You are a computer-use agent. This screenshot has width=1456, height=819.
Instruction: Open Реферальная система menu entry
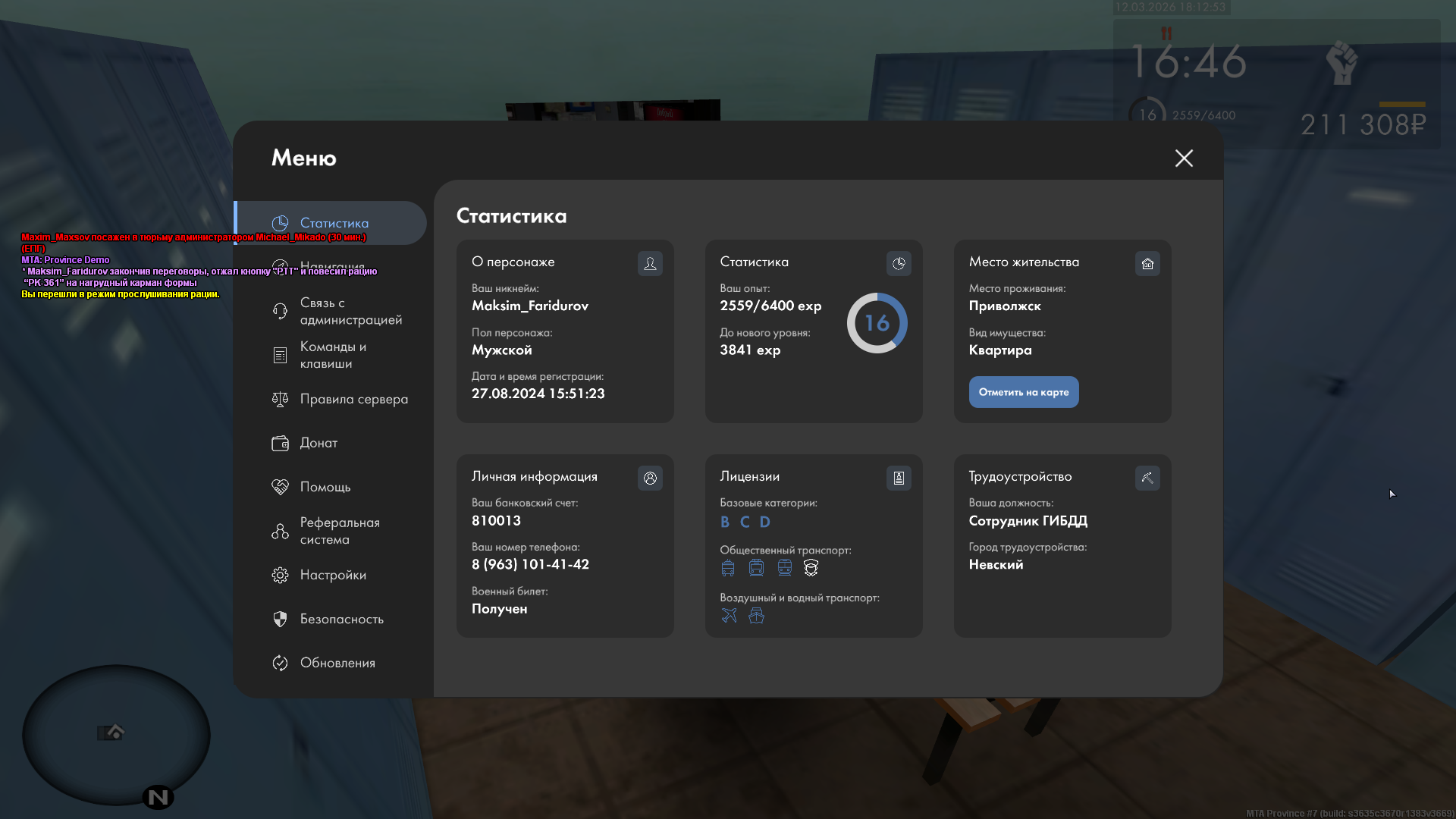click(x=339, y=531)
